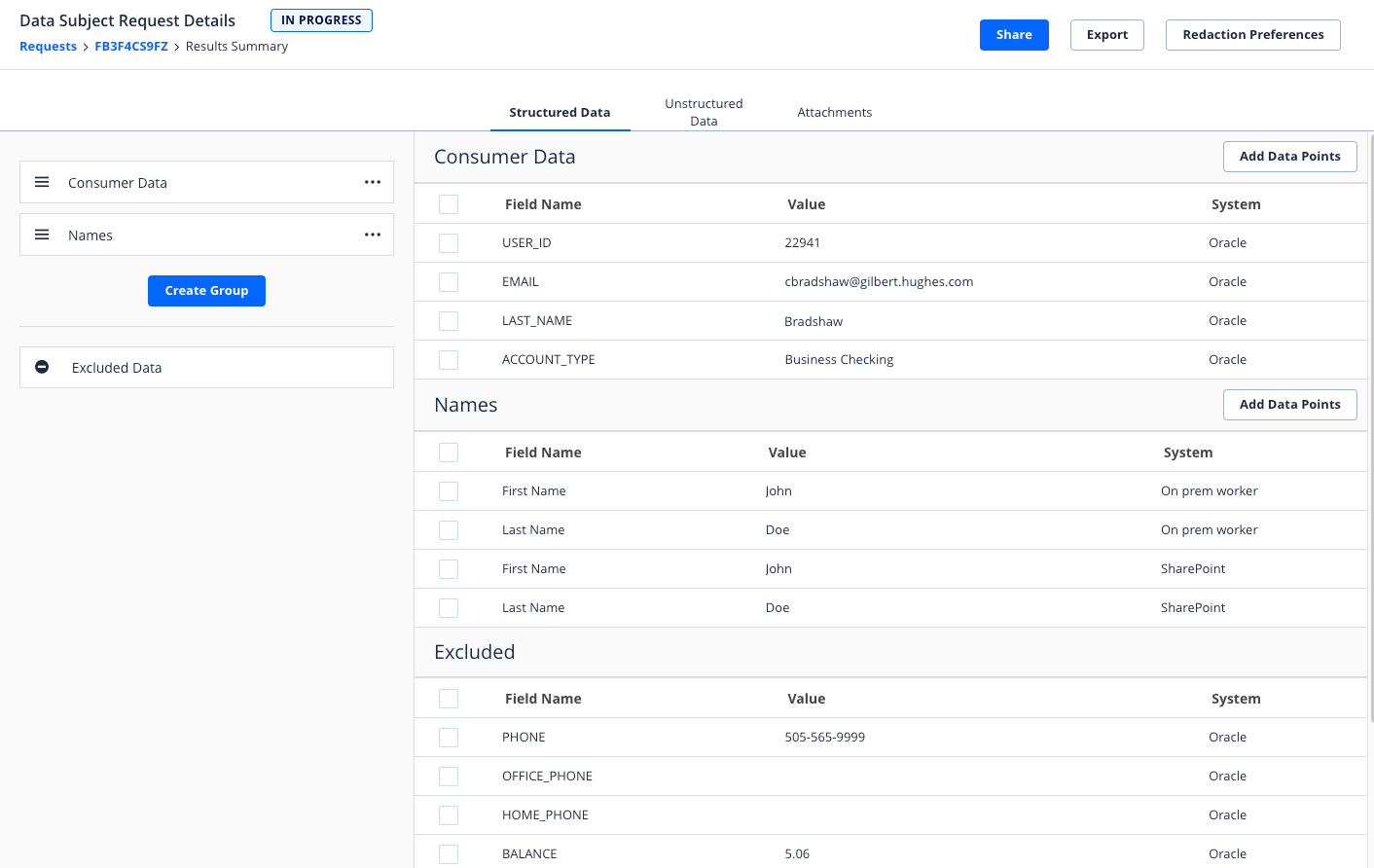This screenshot has width=1374, height=868.
Task: Expand the Excluded Data panel item
Action: [117, 368]
